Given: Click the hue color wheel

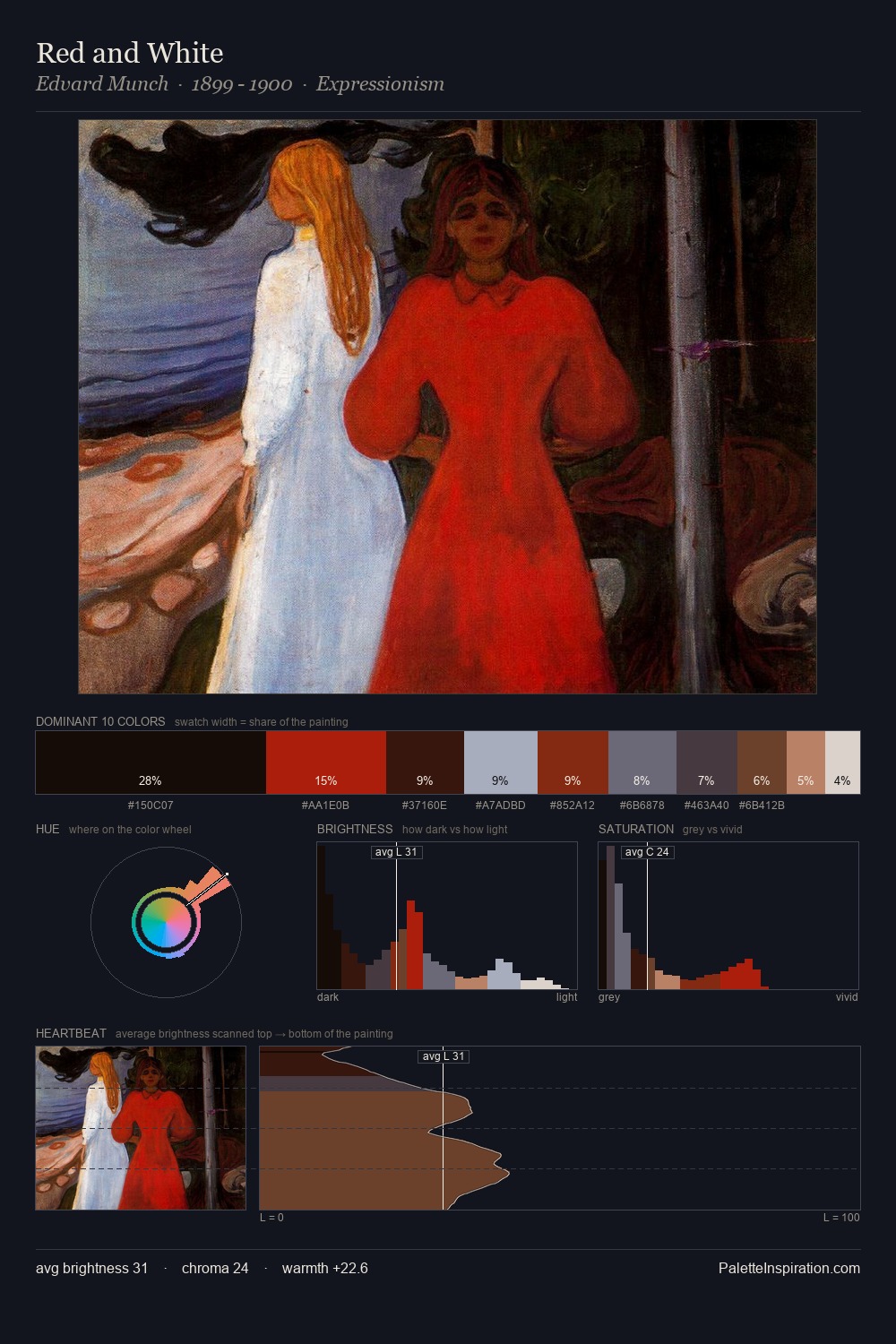Looking at the screenshot, I should point(166,922).
